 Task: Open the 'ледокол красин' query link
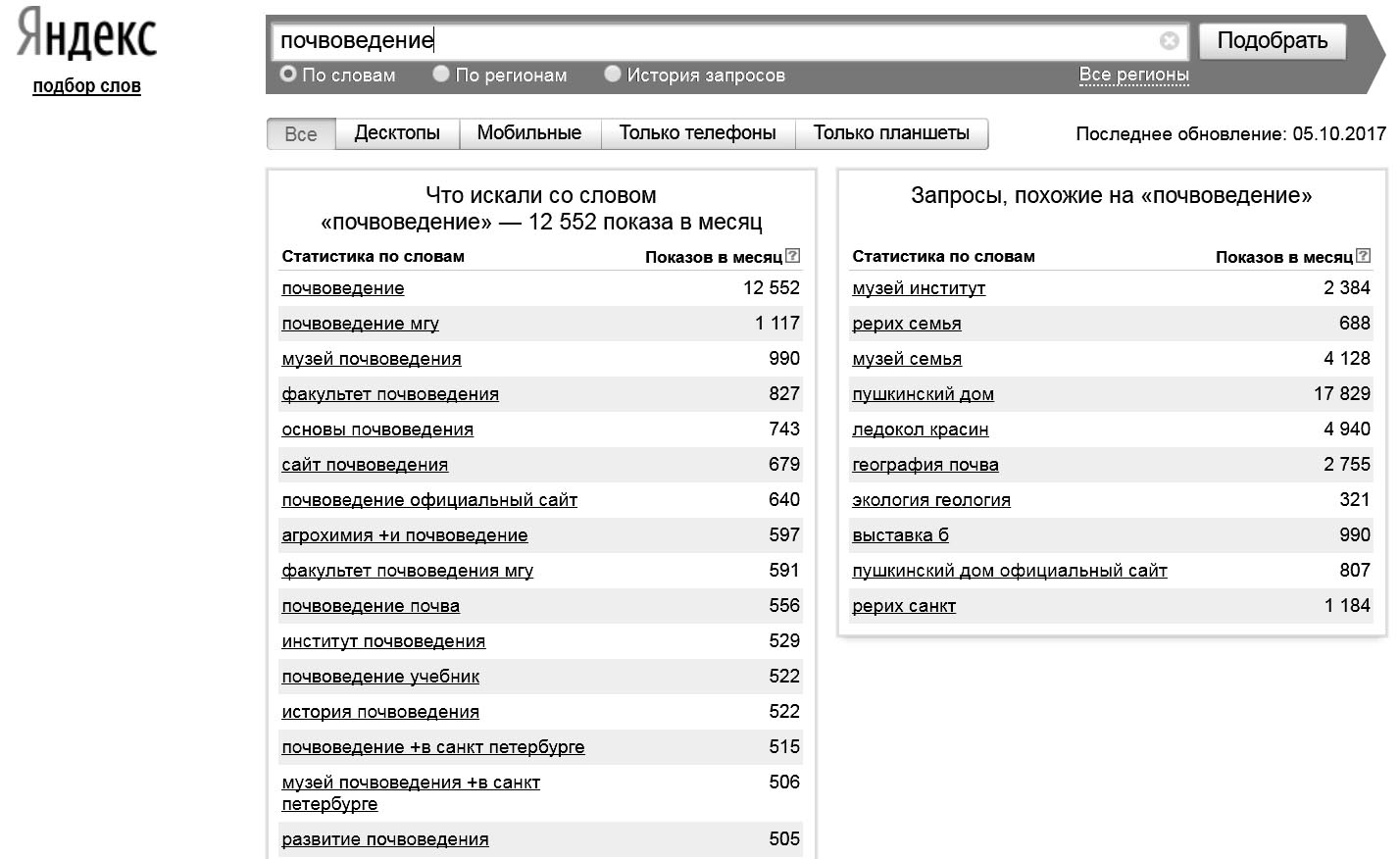(921, 429)
